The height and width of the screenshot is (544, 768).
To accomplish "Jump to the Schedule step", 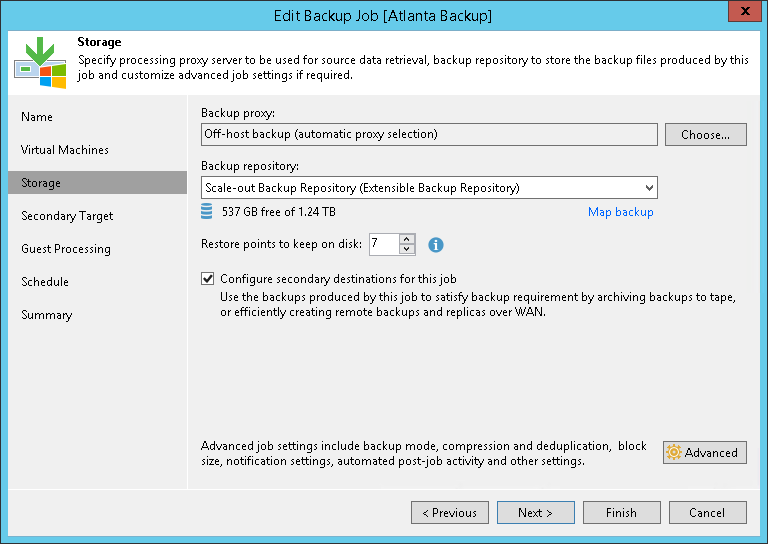I will point(45,282).
